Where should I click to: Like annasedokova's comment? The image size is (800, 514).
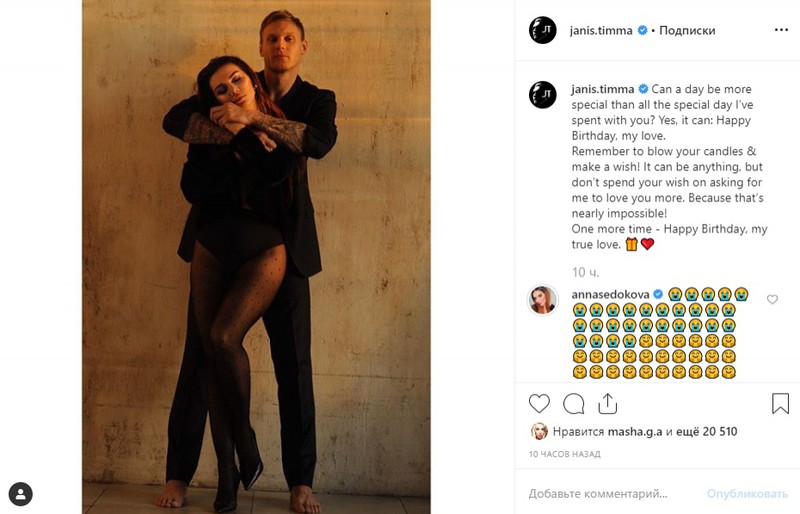pyautogui.click(x=772, y=299)
